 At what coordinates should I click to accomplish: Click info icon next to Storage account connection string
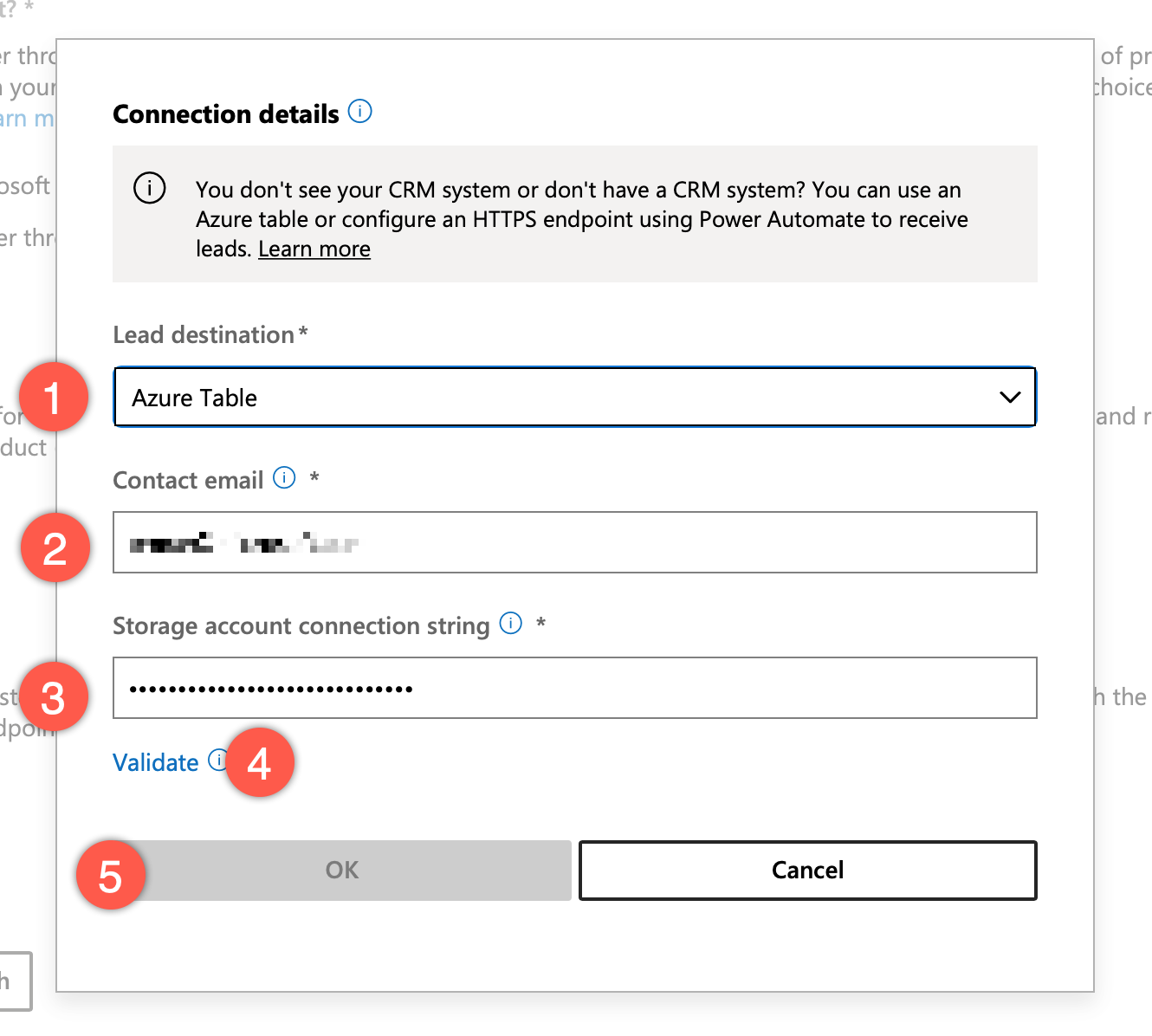pos(511,623)
